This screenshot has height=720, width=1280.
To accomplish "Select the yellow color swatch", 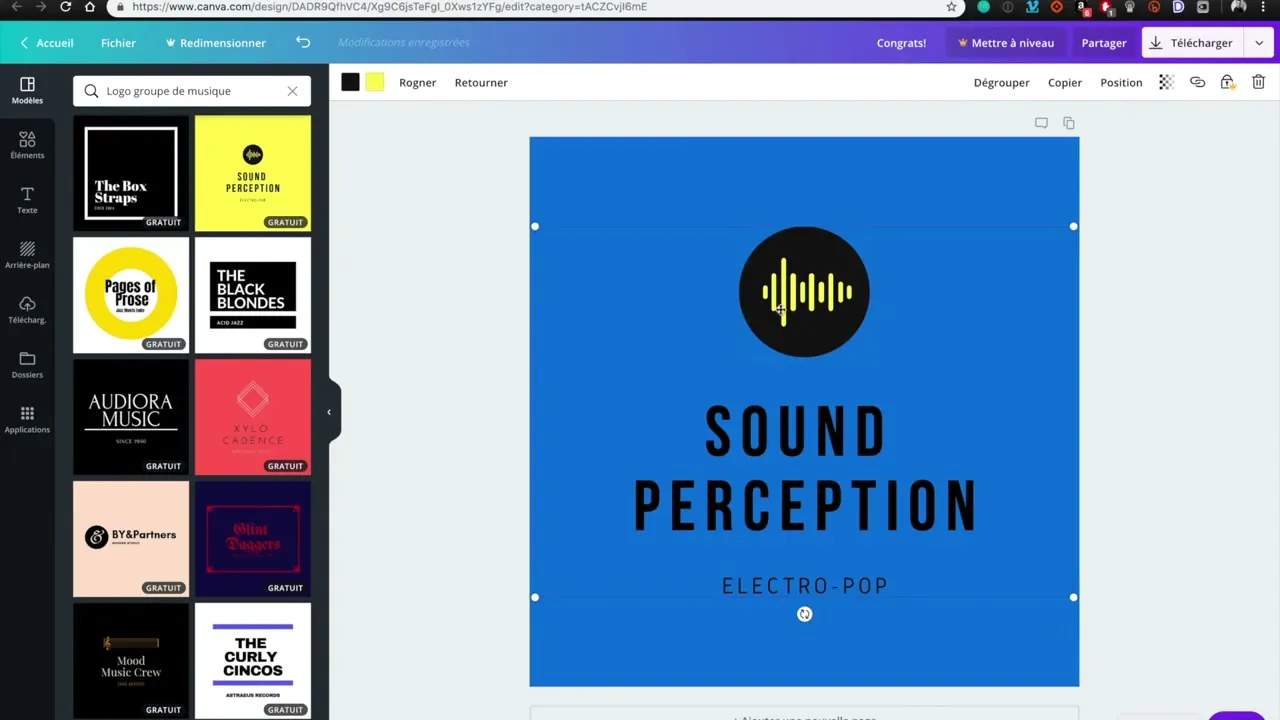I will pos(375,83).
